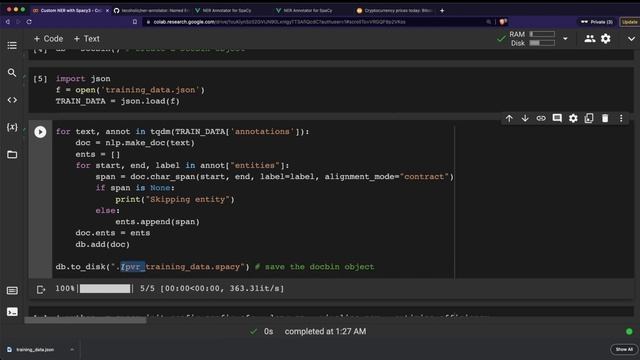The height and width of the screenshot is (360, 640).
Task: Click the horizontal scrollbar under the notebook
Action: click(x=85, y=320)
